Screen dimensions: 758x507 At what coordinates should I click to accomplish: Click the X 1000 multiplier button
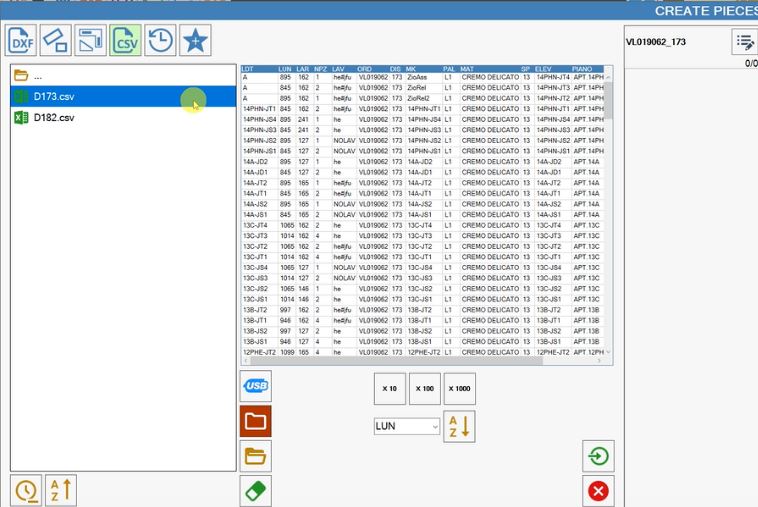point(460,389)
